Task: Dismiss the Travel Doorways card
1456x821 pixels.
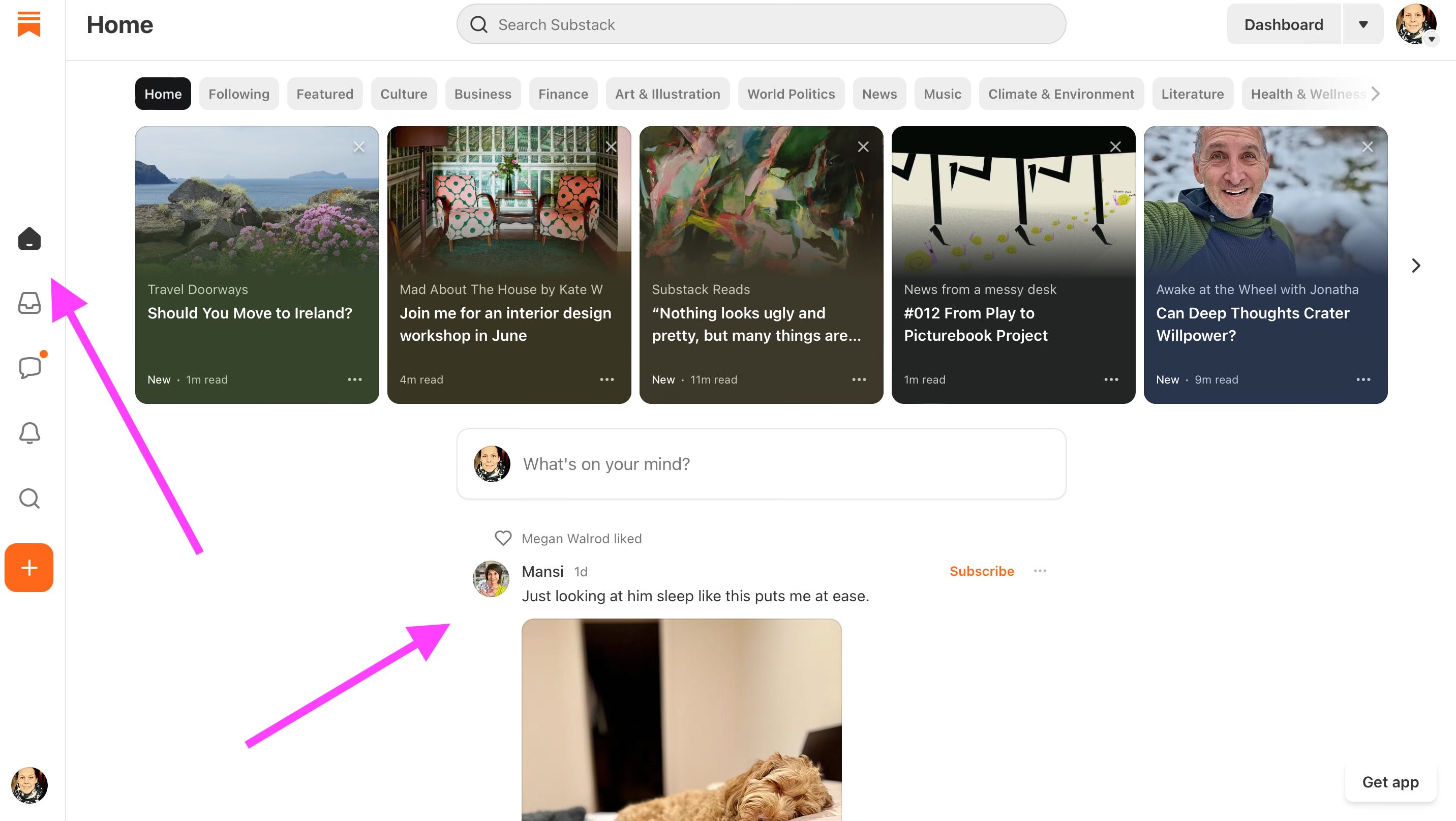Action: (359, 147)
